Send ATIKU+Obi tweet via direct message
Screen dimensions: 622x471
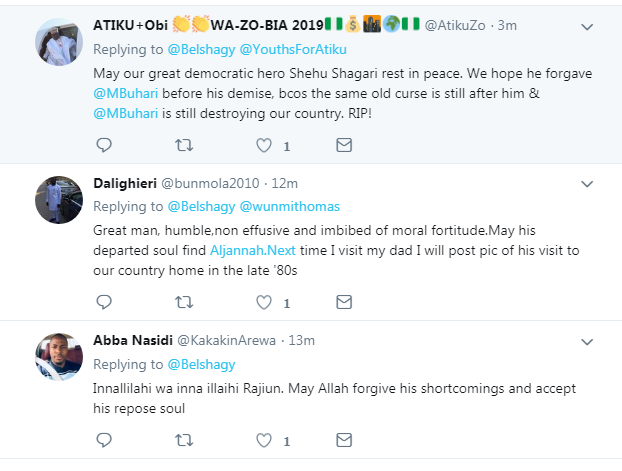(x=343, y=145)
